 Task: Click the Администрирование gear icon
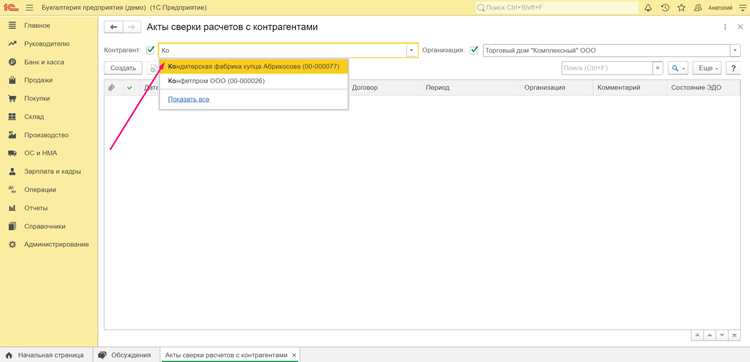pyautogui.click(x=13, y=244)
